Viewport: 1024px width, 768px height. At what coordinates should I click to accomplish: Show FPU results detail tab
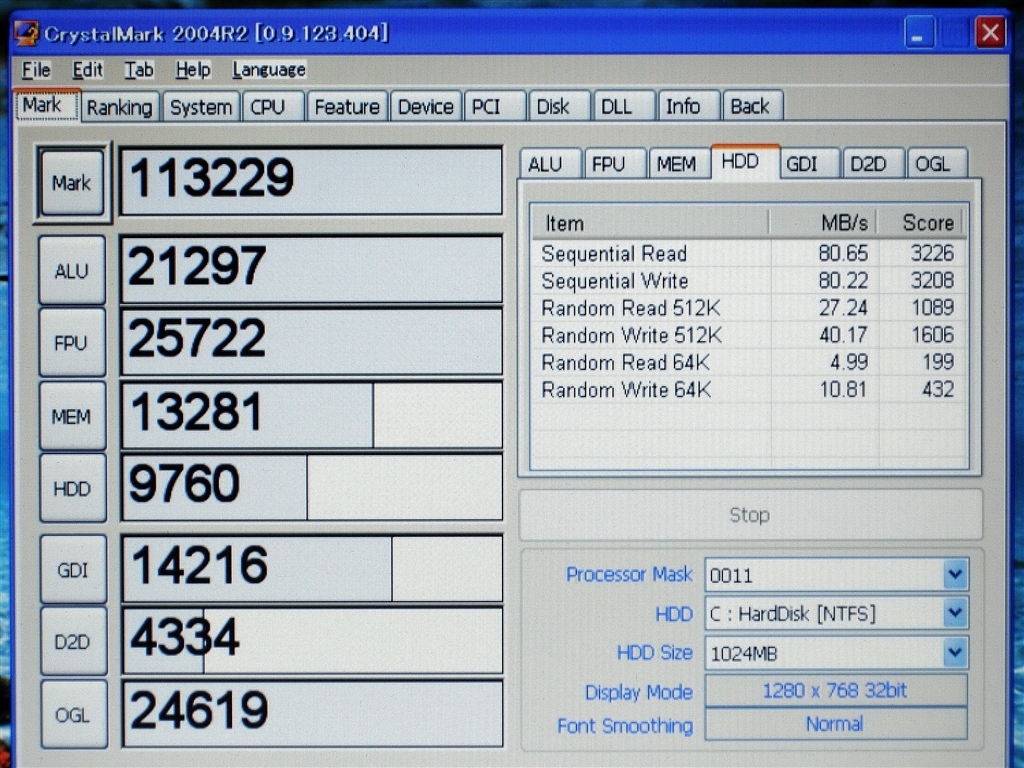point(615,163)
